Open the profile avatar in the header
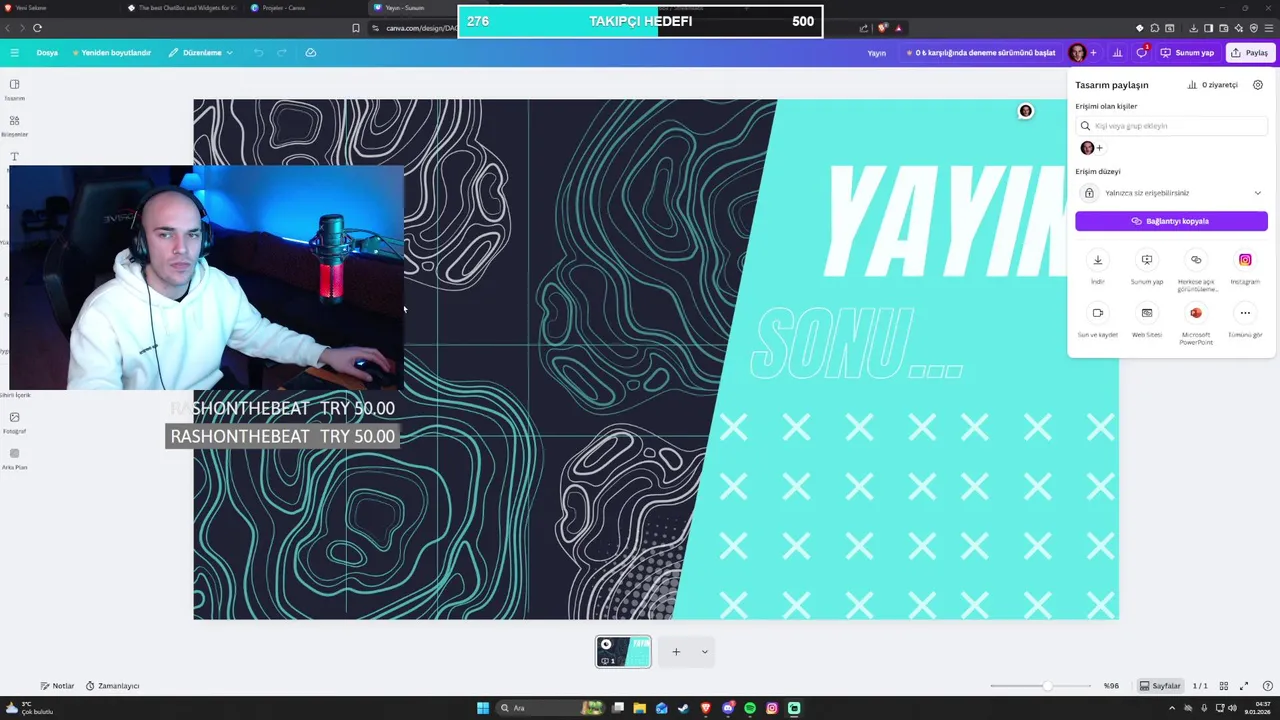Screen dimensions: 1280x720 click(x=1077, y=53)
